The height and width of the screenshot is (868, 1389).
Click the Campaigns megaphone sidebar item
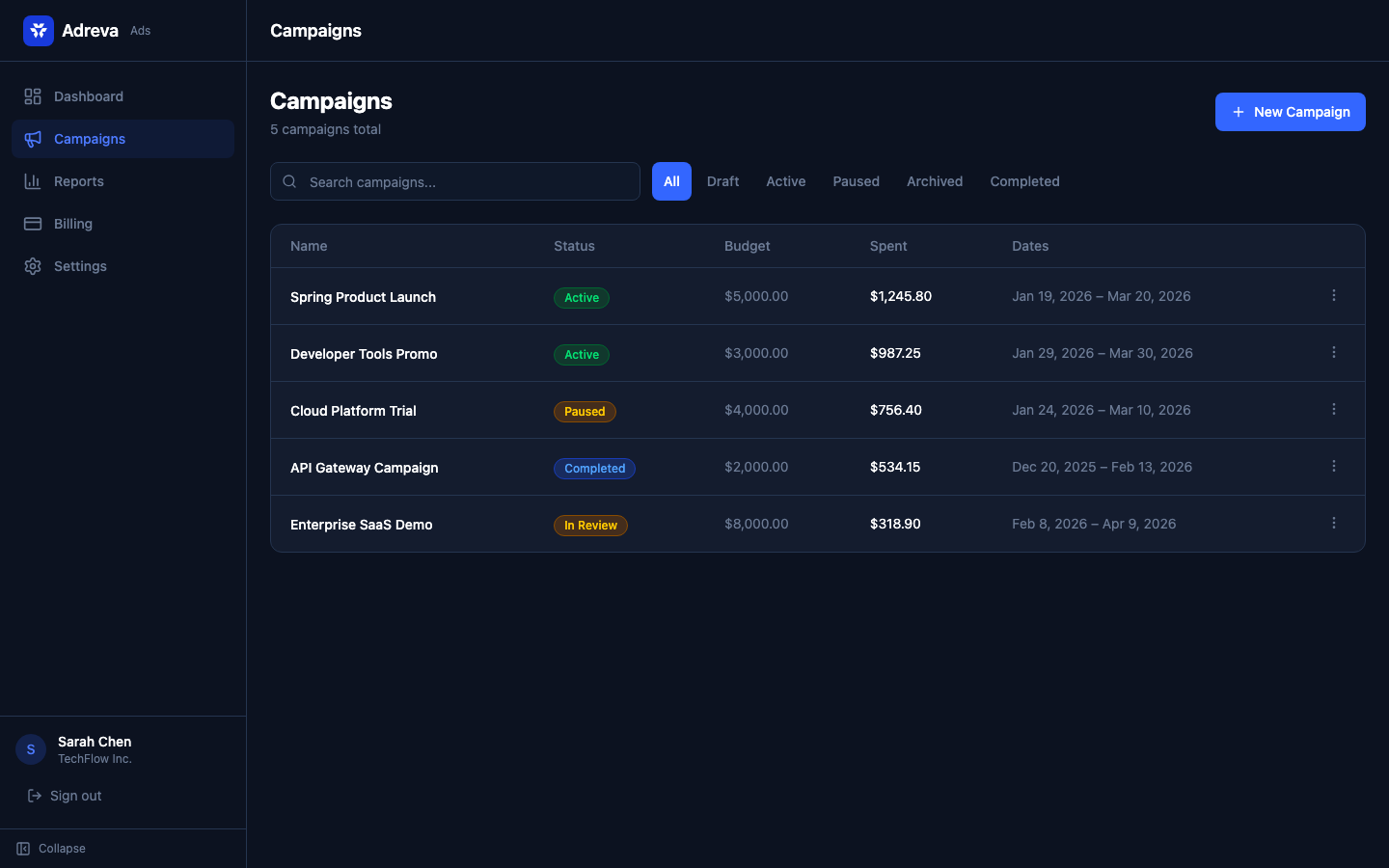pyautogui.click(x=89, y=139)
